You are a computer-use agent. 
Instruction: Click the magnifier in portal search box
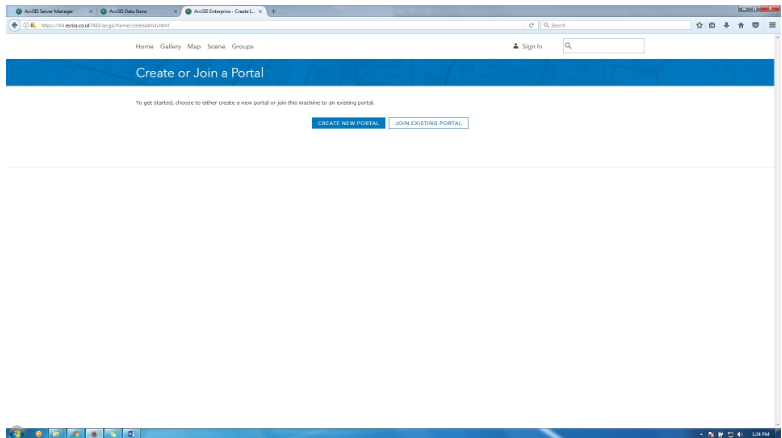(x=568, y=46)
